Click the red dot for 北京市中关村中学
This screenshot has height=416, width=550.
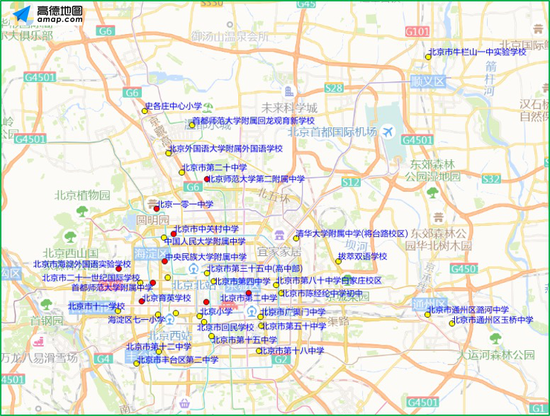coord(174,234)
